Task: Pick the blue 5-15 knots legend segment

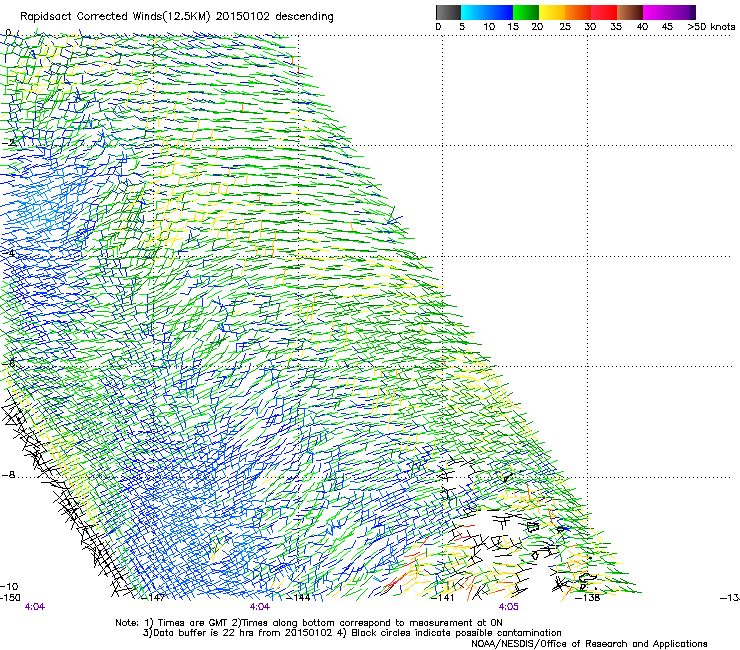Action: [x=487, y=12]
